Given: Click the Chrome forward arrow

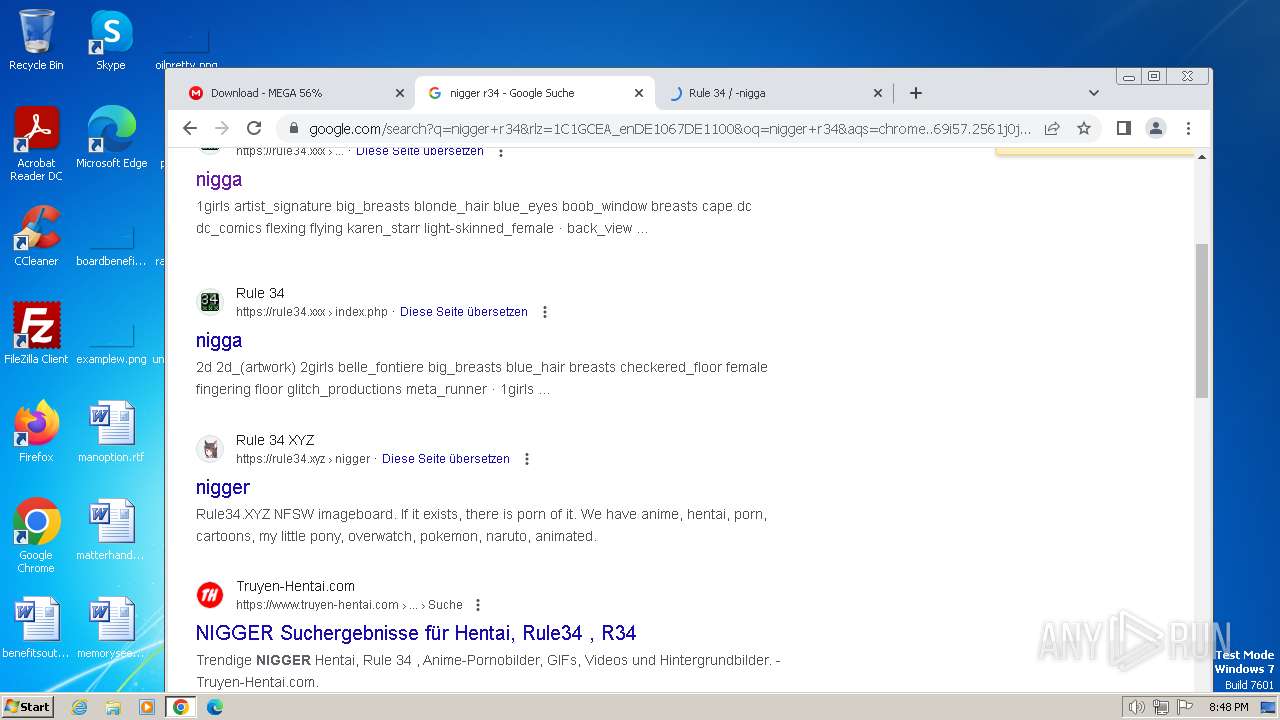Looking at the screenshot, I should click(x=222, y=128).
